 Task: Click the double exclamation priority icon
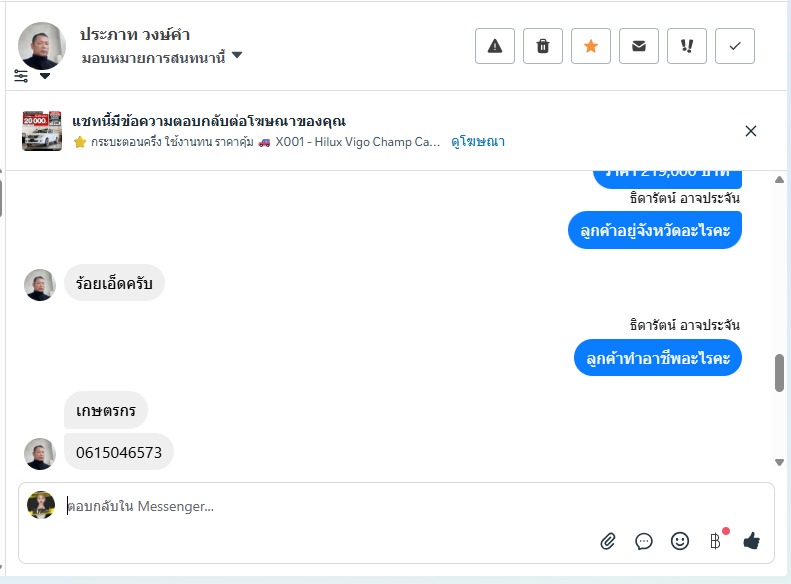click(687, 46)
